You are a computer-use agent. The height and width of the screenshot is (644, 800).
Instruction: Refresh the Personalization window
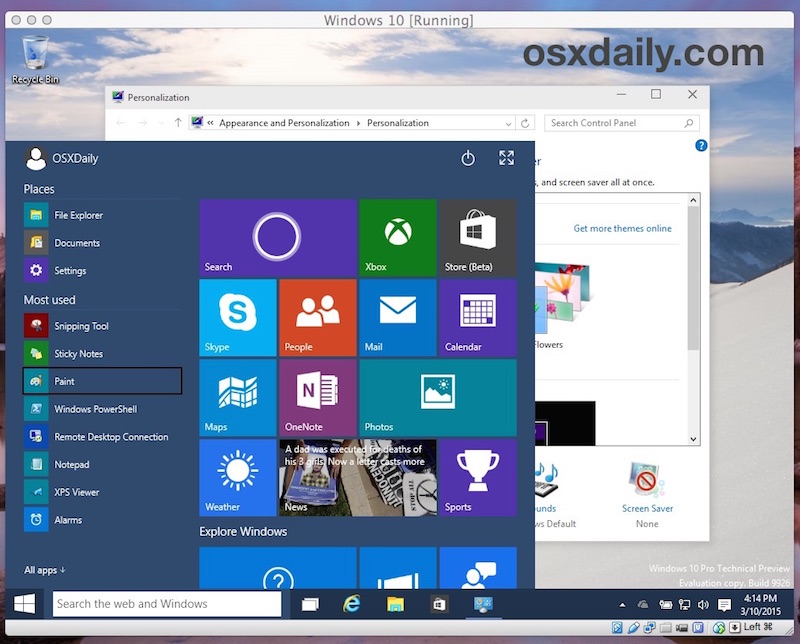[x=525, y=123]
